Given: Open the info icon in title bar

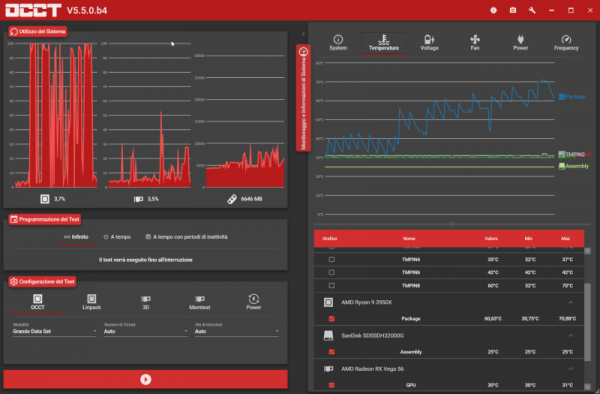Looking at the screenshot, I should (493, 10).
